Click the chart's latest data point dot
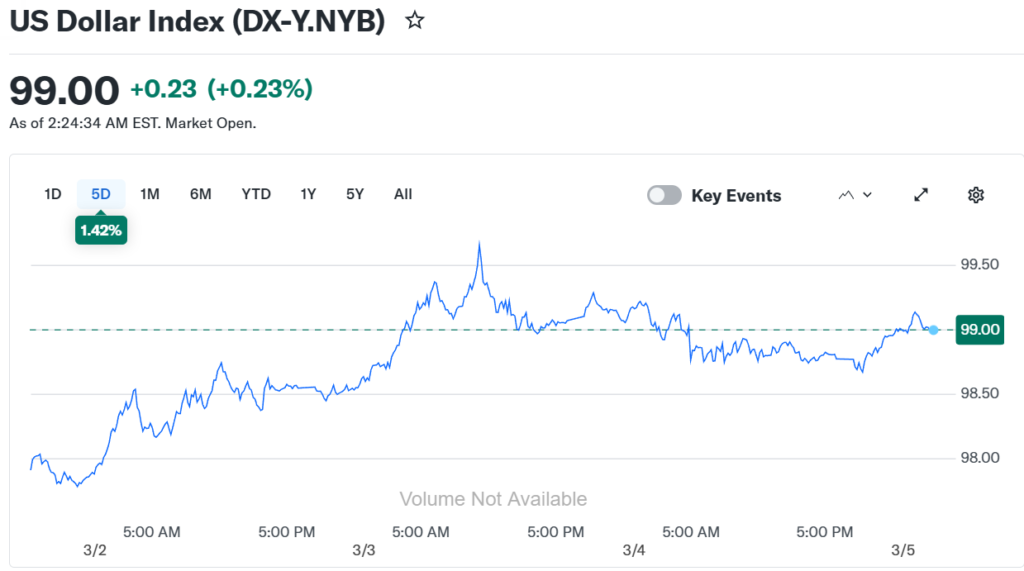The height and width of the screenshot is (571, 1024). pos(933,330)
